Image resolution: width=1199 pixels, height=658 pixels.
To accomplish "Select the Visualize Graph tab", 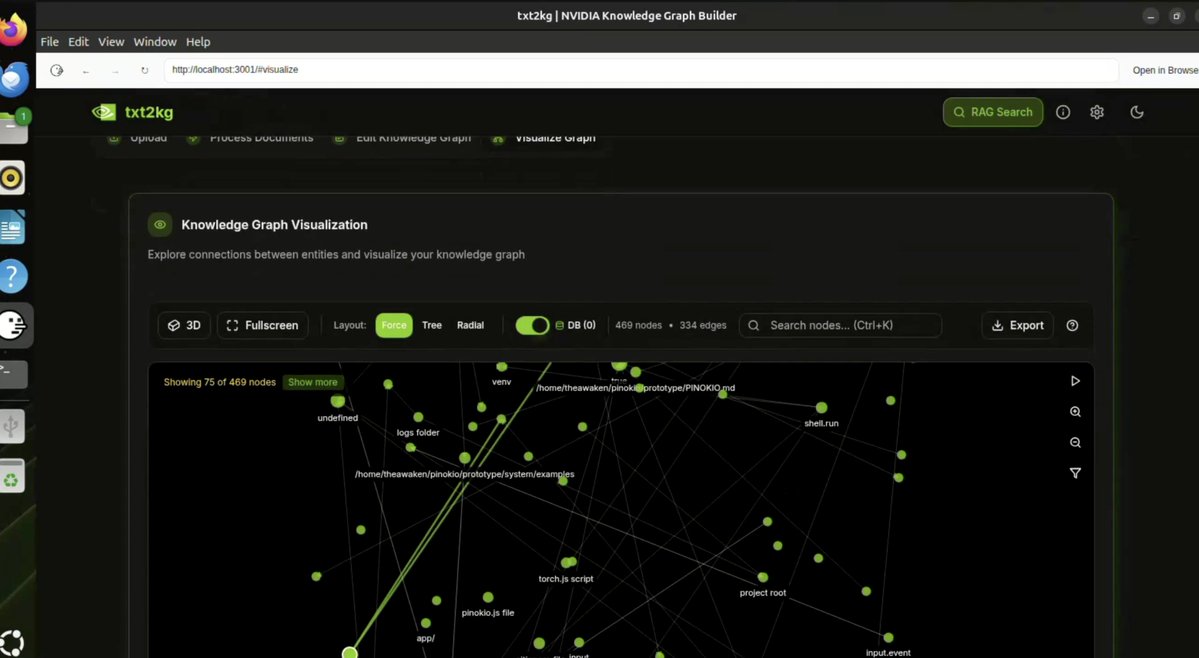I will click(x=544, y=138).
